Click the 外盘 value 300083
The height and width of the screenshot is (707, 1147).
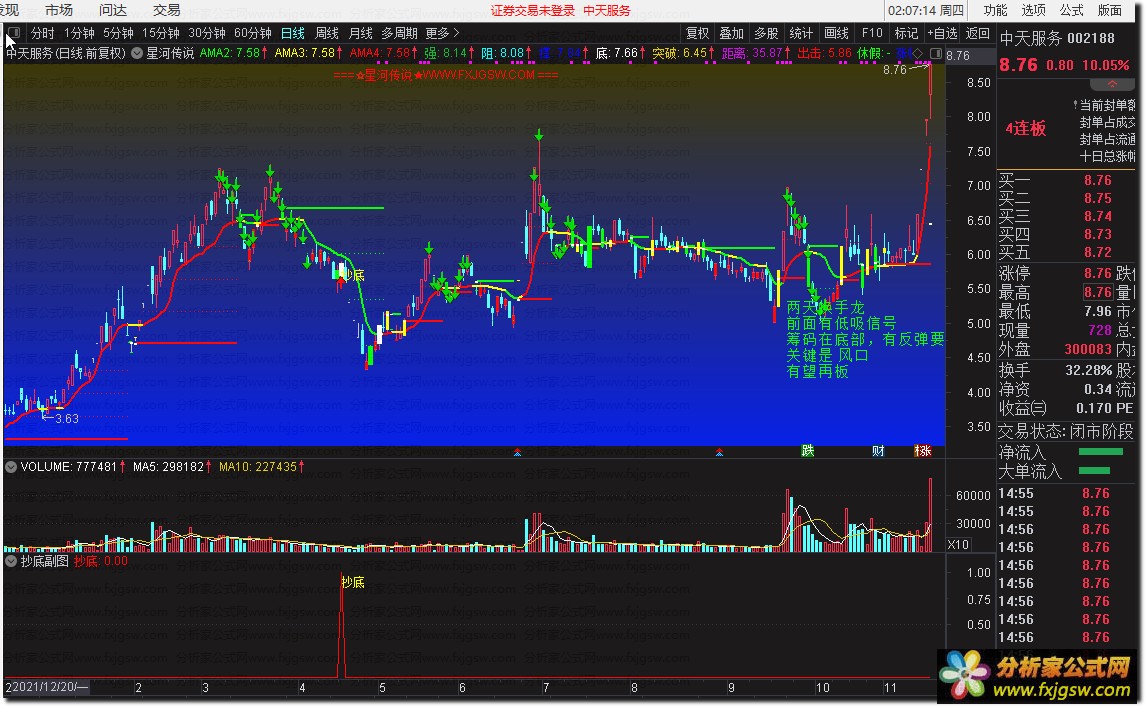tap(1088, 349)
